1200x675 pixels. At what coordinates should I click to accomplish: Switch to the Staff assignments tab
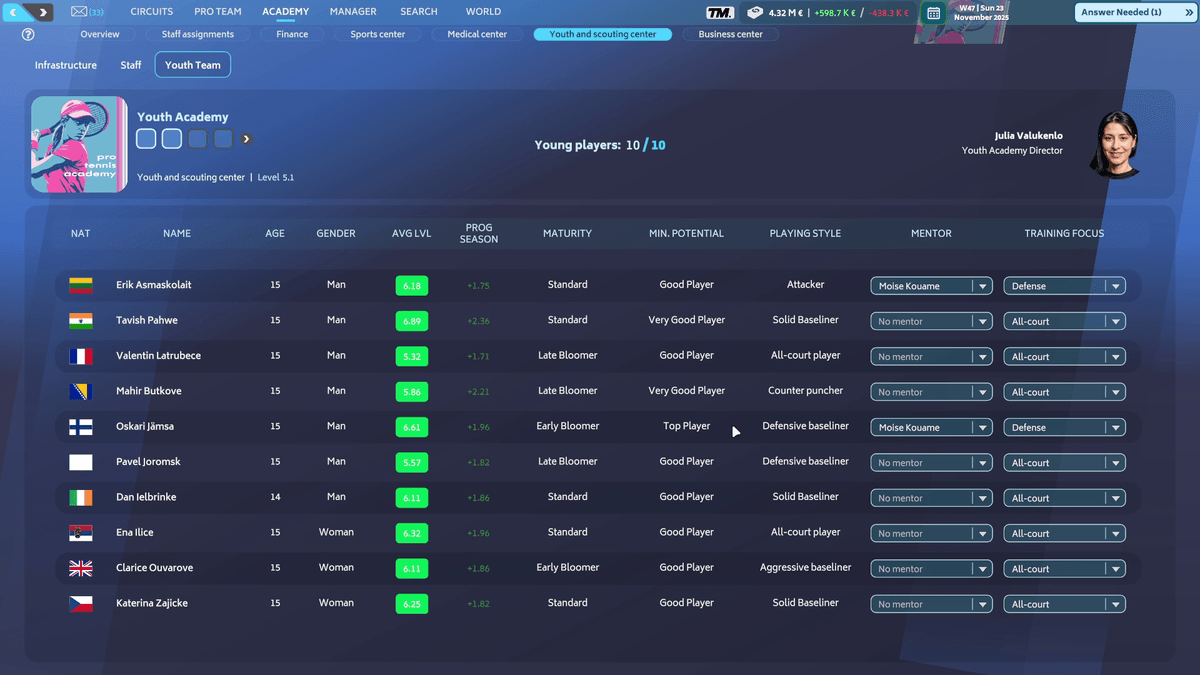[x=197, y=34]
